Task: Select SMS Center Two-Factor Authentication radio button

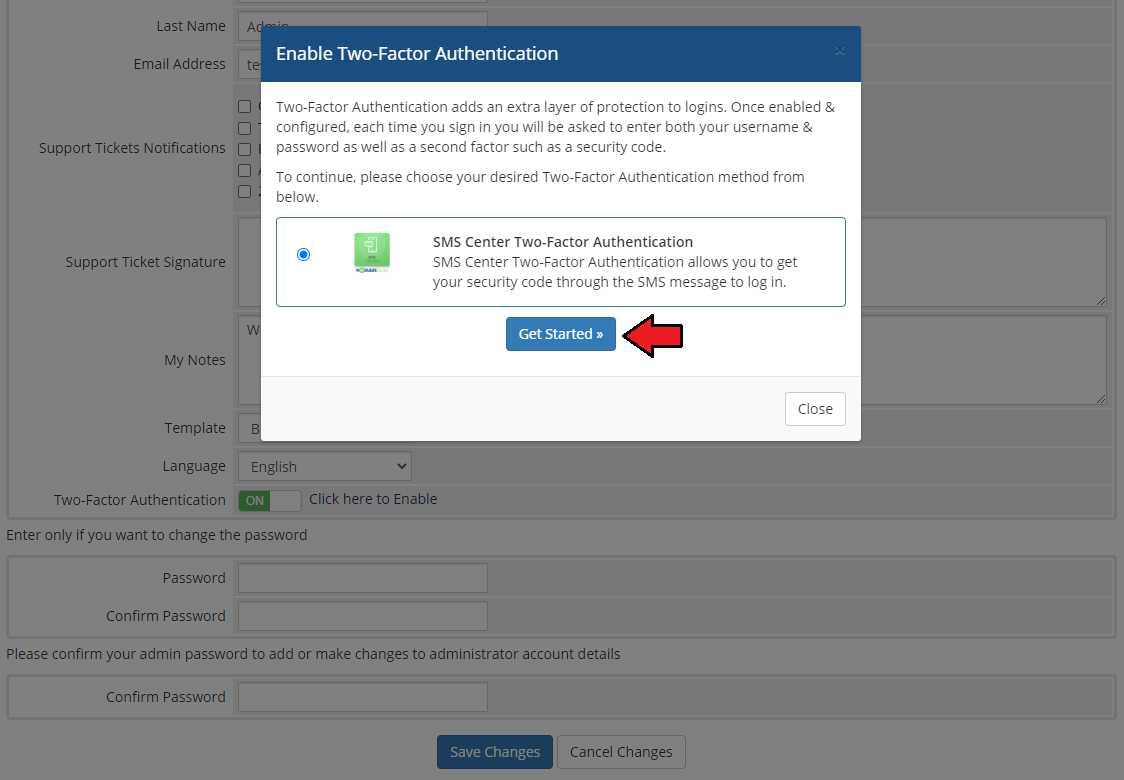Action: pyautogui.click(x=303, y=255)
